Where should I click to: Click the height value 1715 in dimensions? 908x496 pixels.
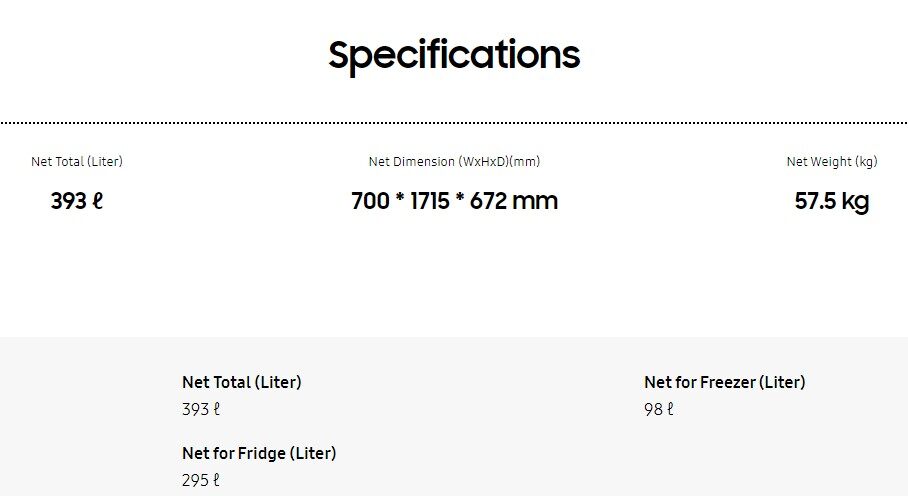pos(431,201)
